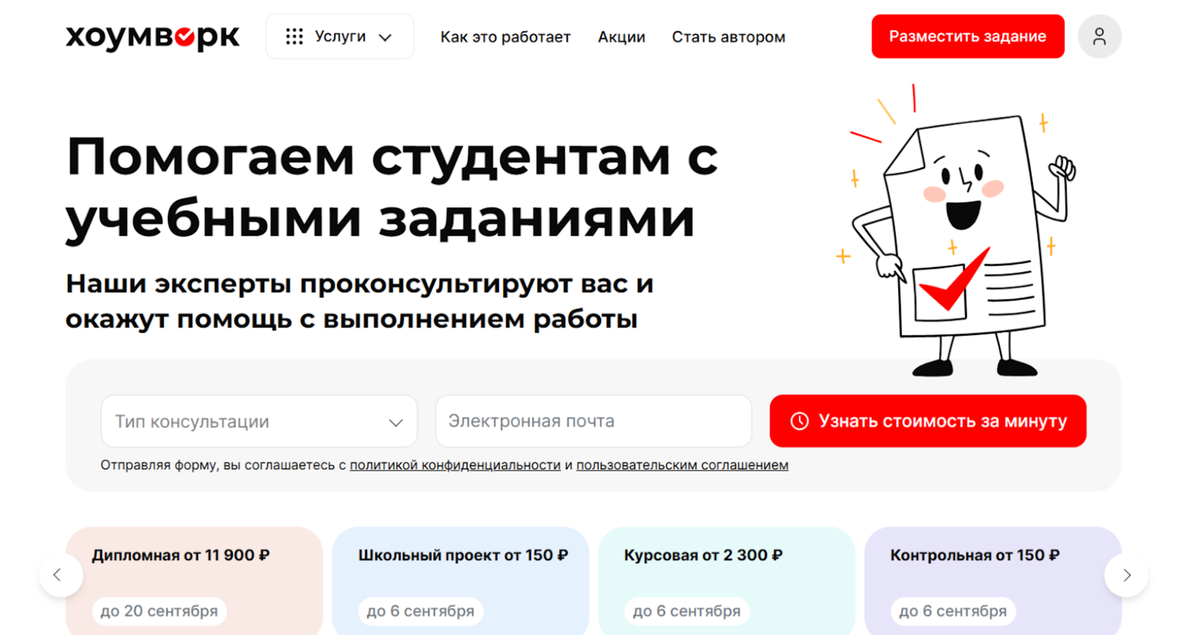The image size is (1200, 635).
Task: Focus the Электронная почта input field
Action: (x=593, y=421)
